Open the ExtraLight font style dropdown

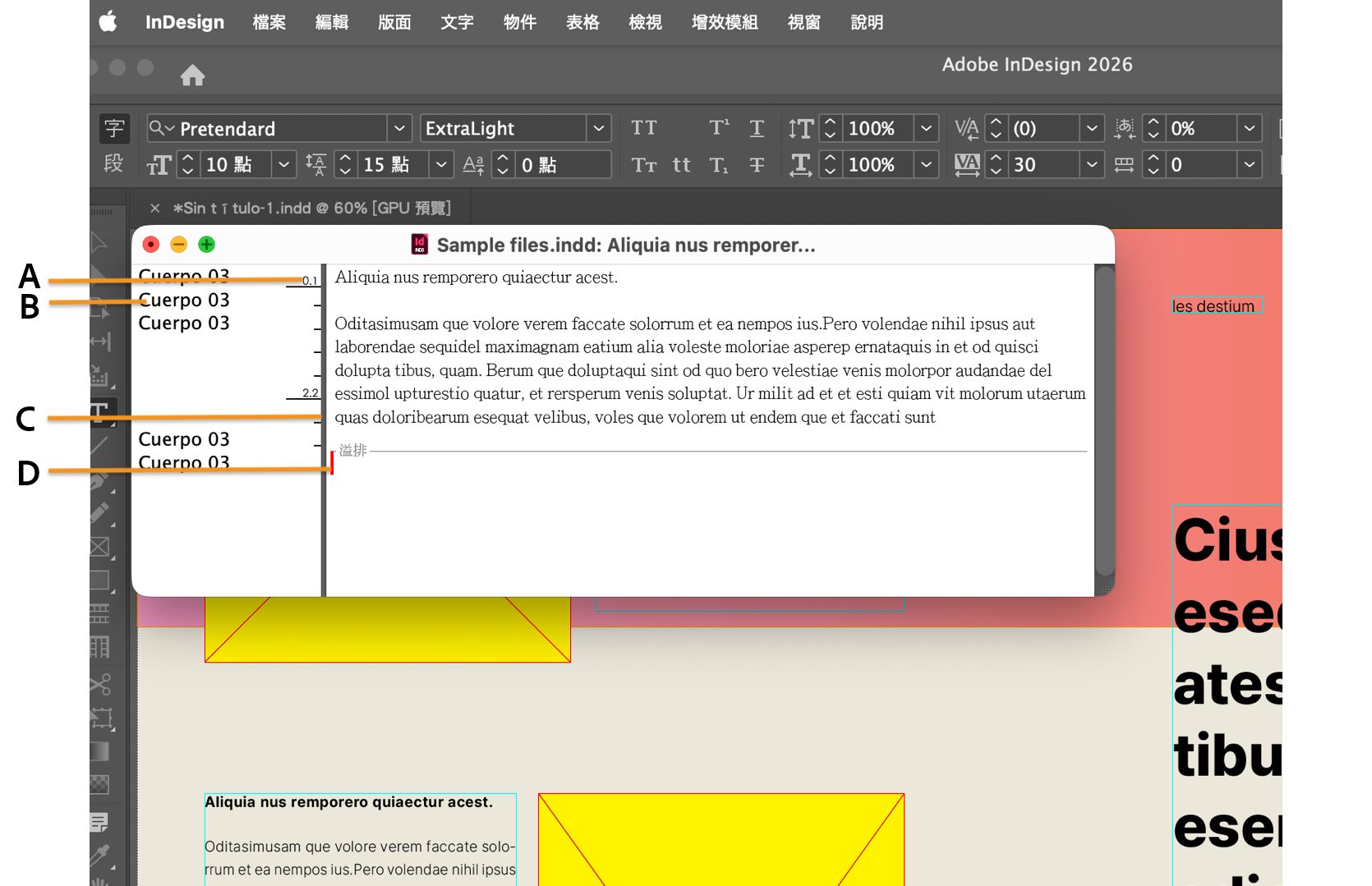[599, 128]
